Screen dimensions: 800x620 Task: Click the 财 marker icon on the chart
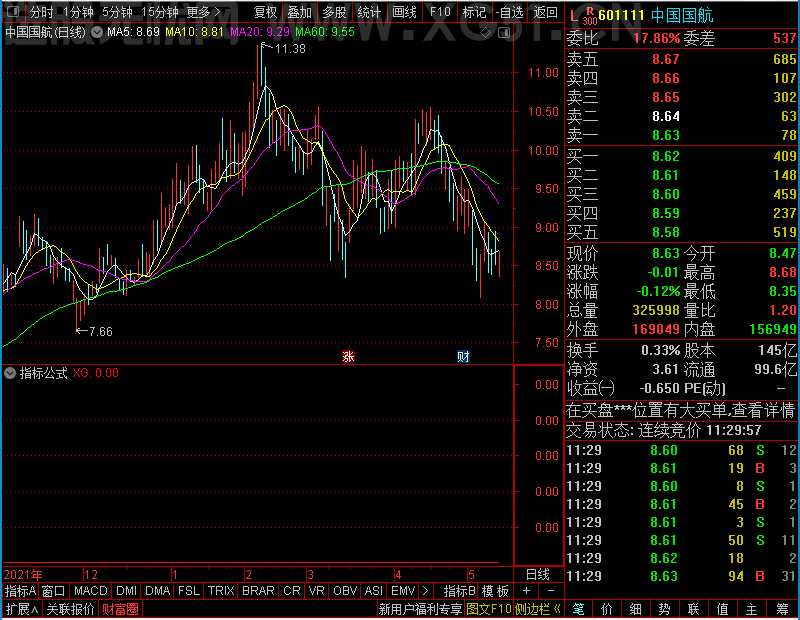click(x=463, y=356)
